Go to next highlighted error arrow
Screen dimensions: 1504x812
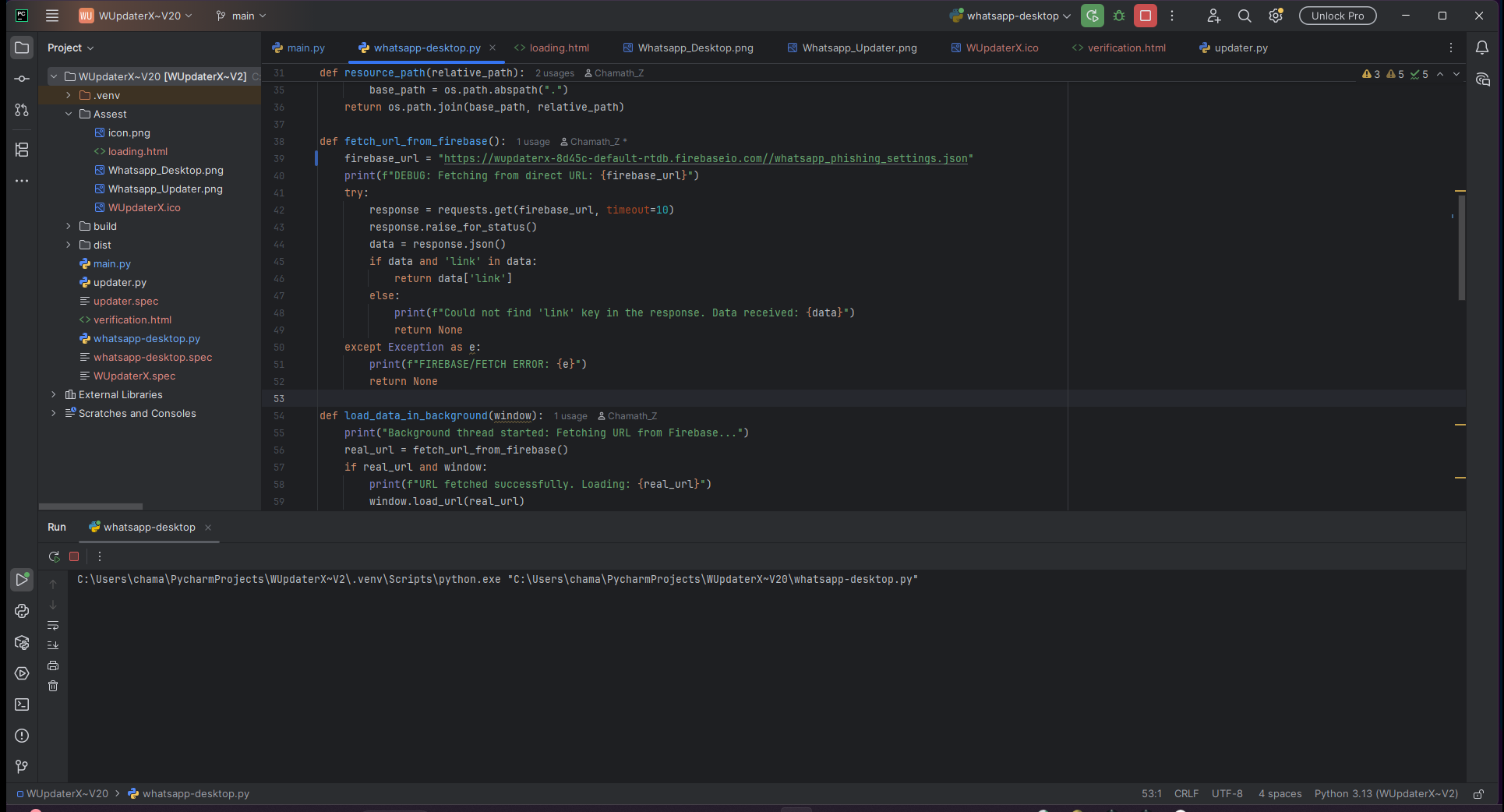(1456, 74)
